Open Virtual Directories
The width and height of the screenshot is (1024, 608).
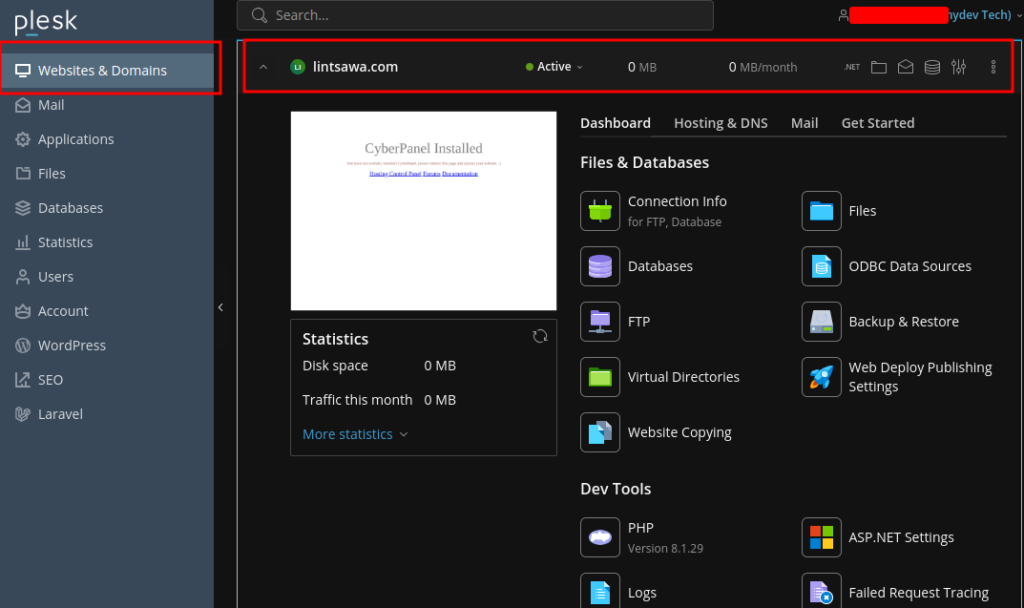660,377
